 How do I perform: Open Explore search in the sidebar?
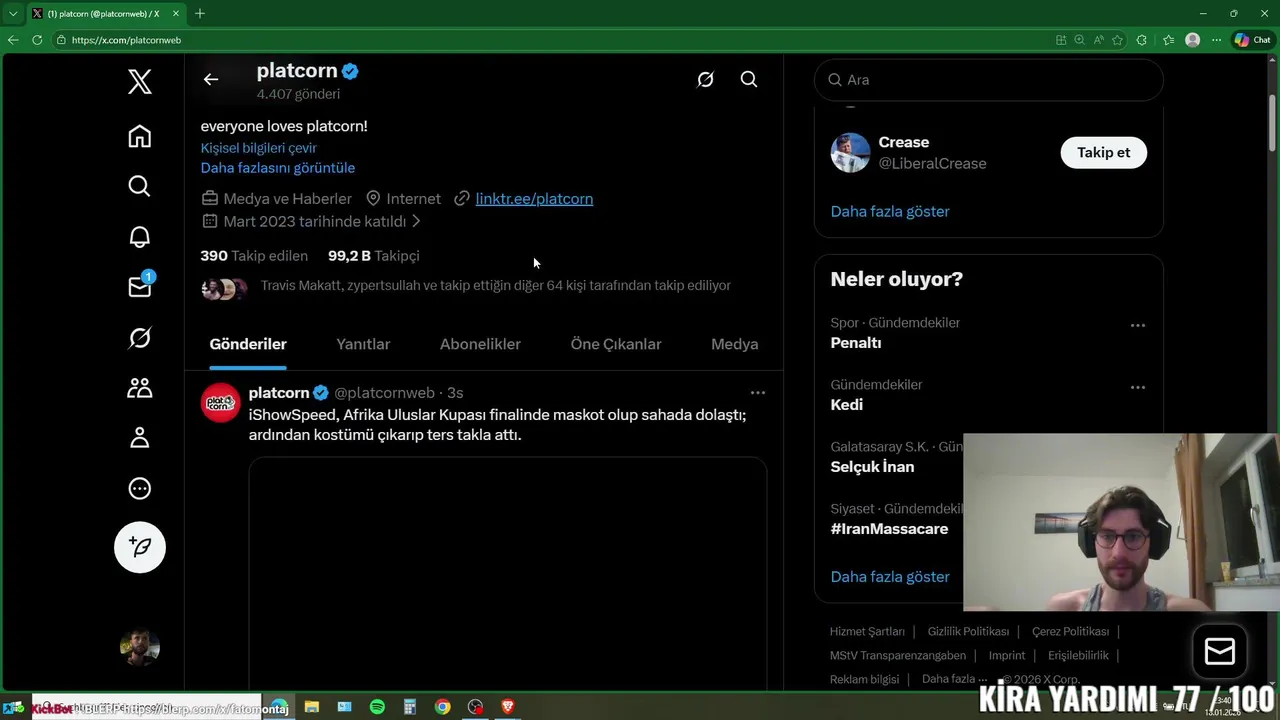pyautogui.click(x=140, y=186)
